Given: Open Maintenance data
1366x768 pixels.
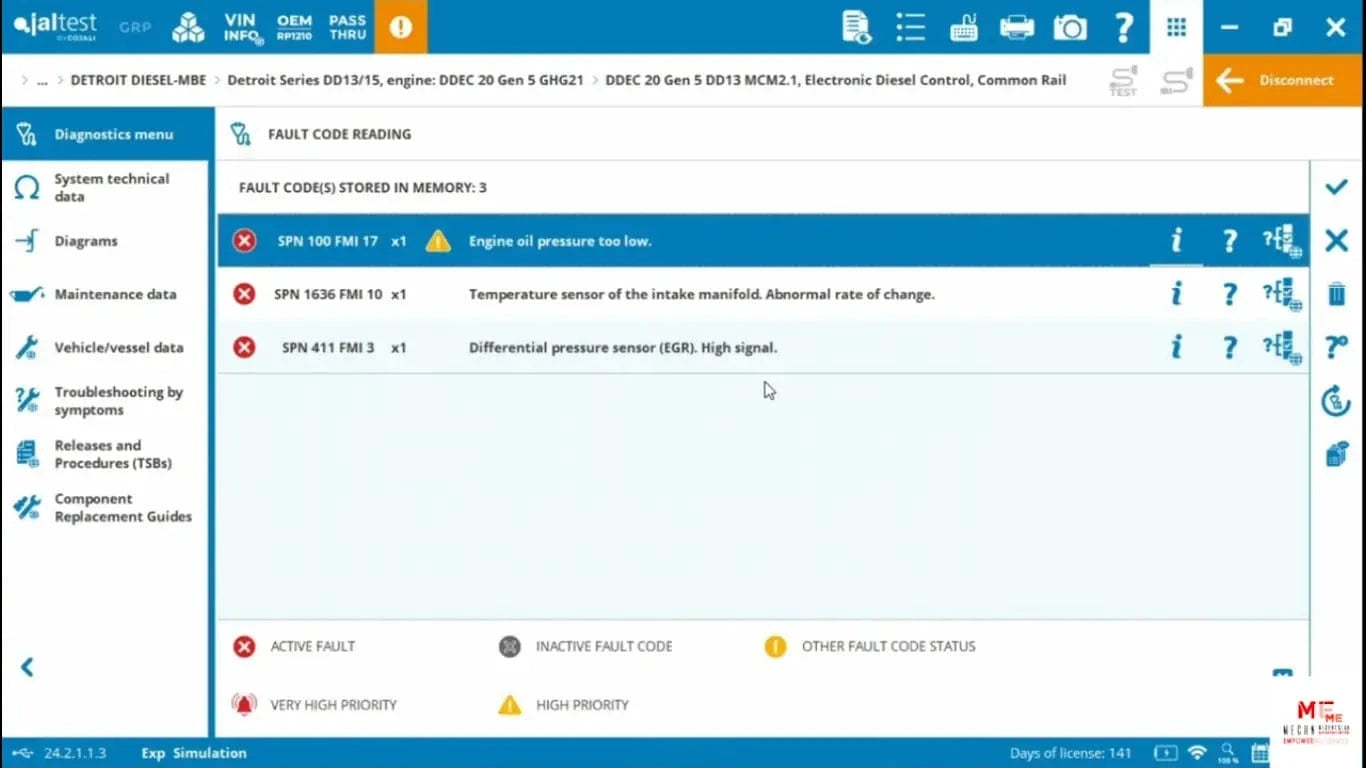Looking at the screenshot, I should tap(107, 294).
